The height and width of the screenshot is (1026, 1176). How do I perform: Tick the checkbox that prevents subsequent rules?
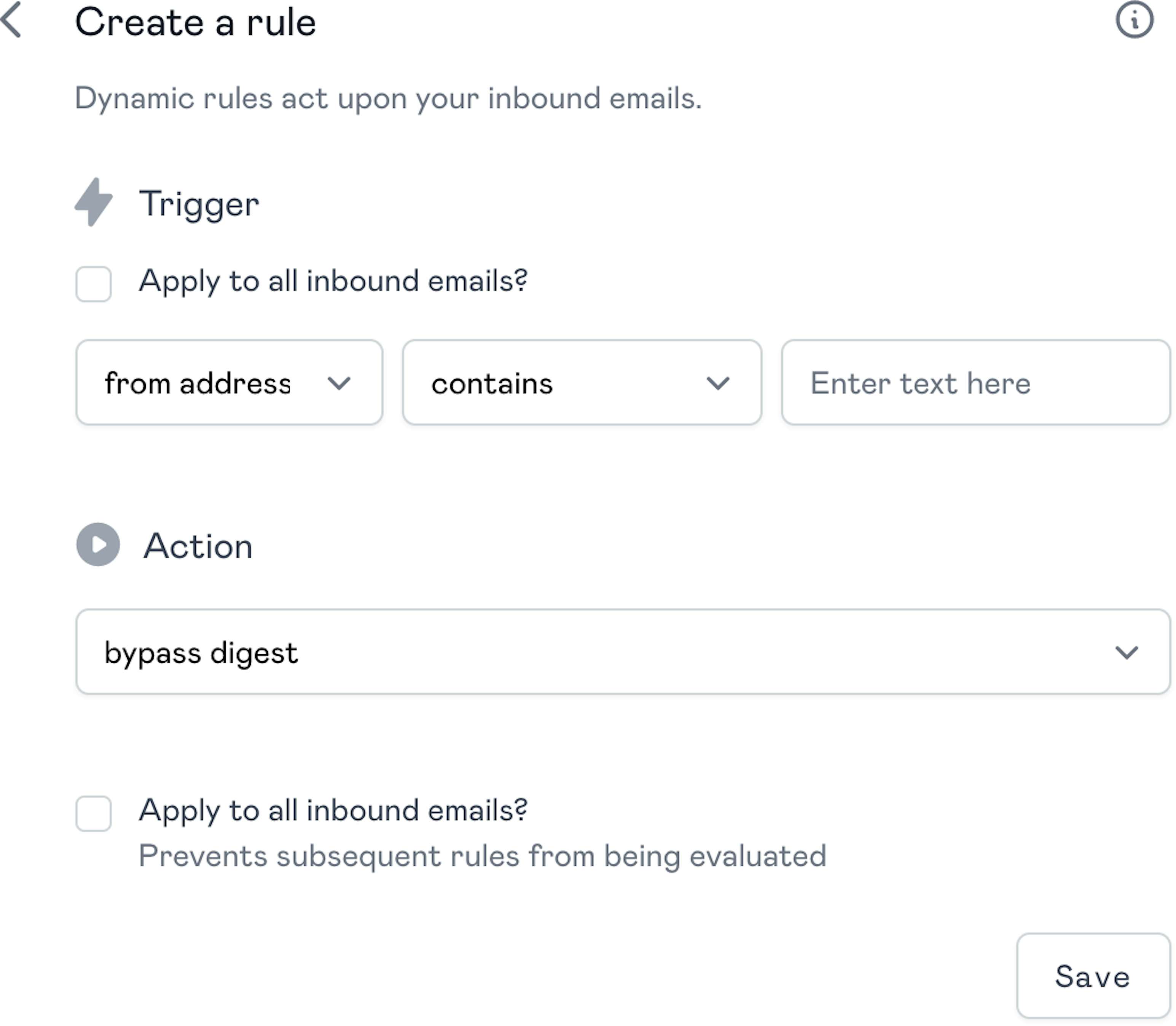point(93,813)
